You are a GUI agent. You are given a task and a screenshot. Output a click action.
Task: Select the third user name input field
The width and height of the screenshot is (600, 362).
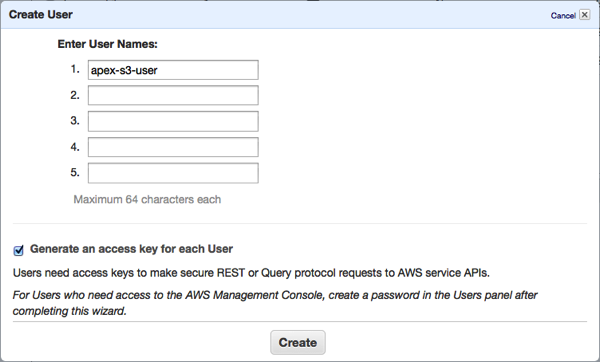point(173,121)
